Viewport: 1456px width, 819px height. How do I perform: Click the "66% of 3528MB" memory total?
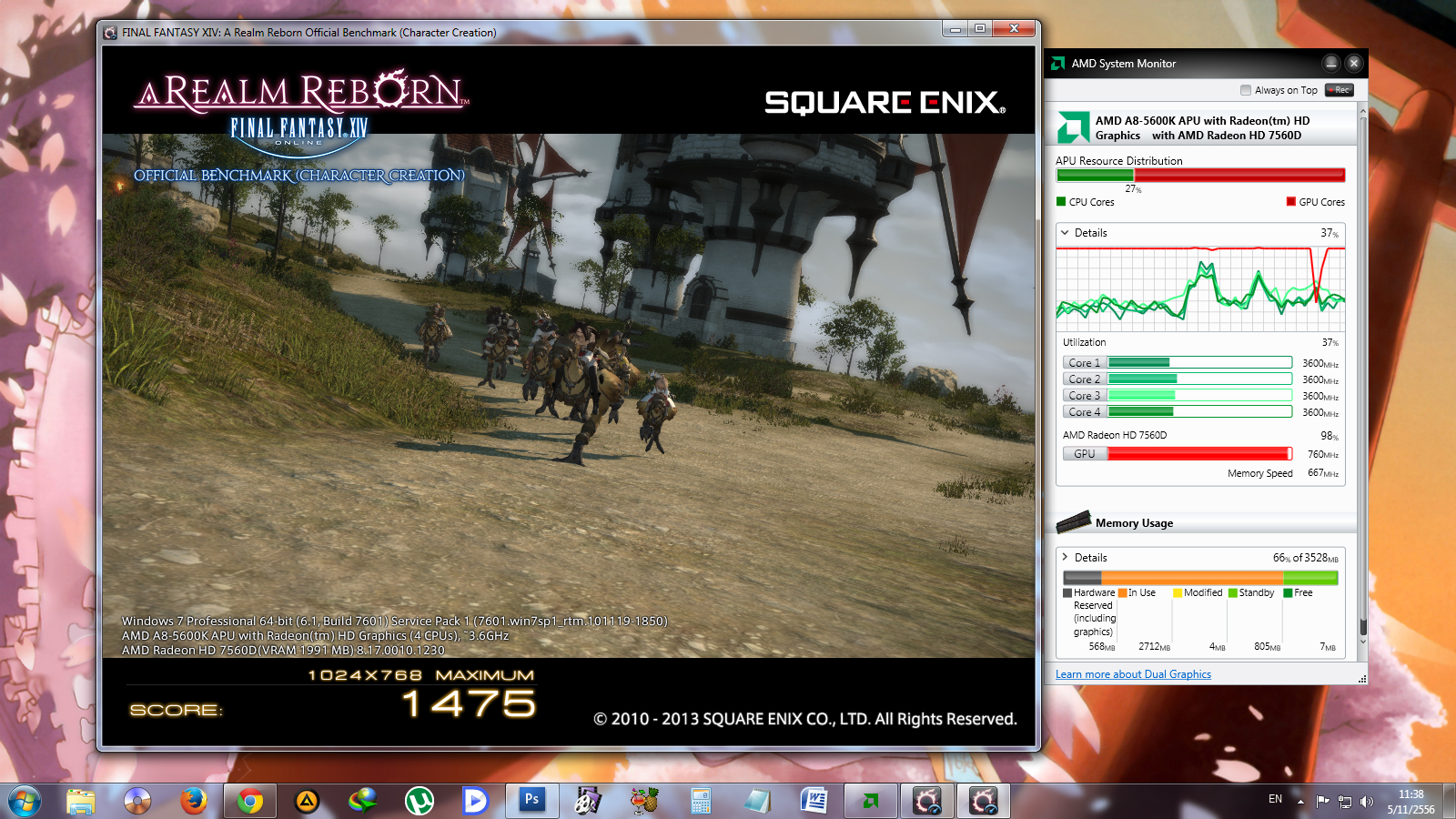(1306, 558)
